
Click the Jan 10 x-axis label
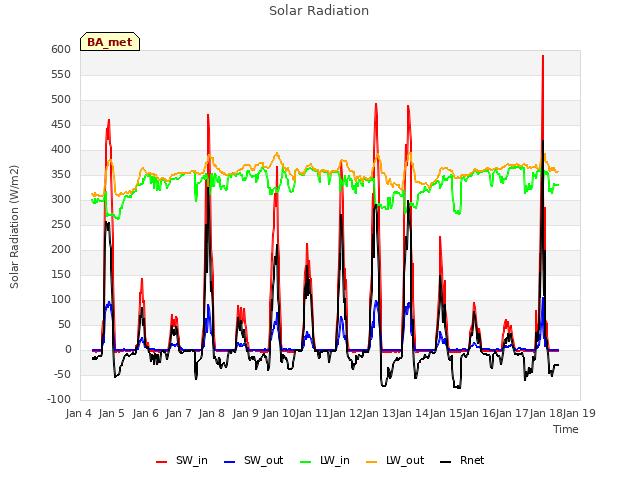(x=279, y=413)
